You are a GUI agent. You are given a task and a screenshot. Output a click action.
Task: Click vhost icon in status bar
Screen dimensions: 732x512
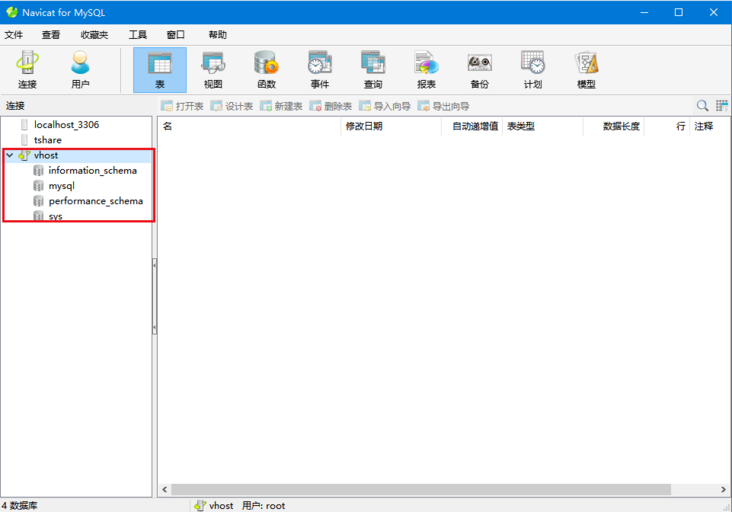click(200, 505)
